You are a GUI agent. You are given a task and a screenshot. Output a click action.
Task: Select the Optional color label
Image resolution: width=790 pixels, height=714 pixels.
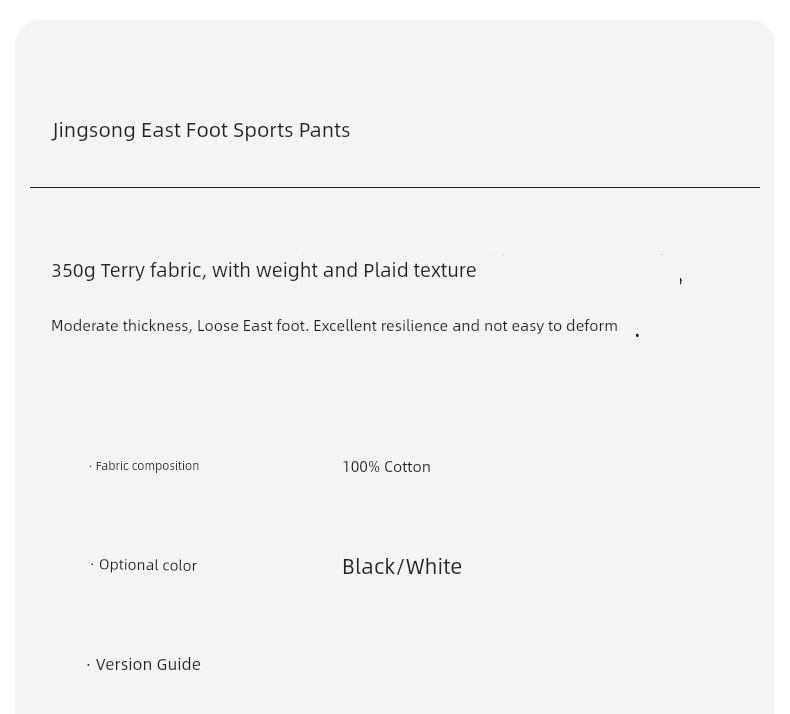[x=144, y=565]
